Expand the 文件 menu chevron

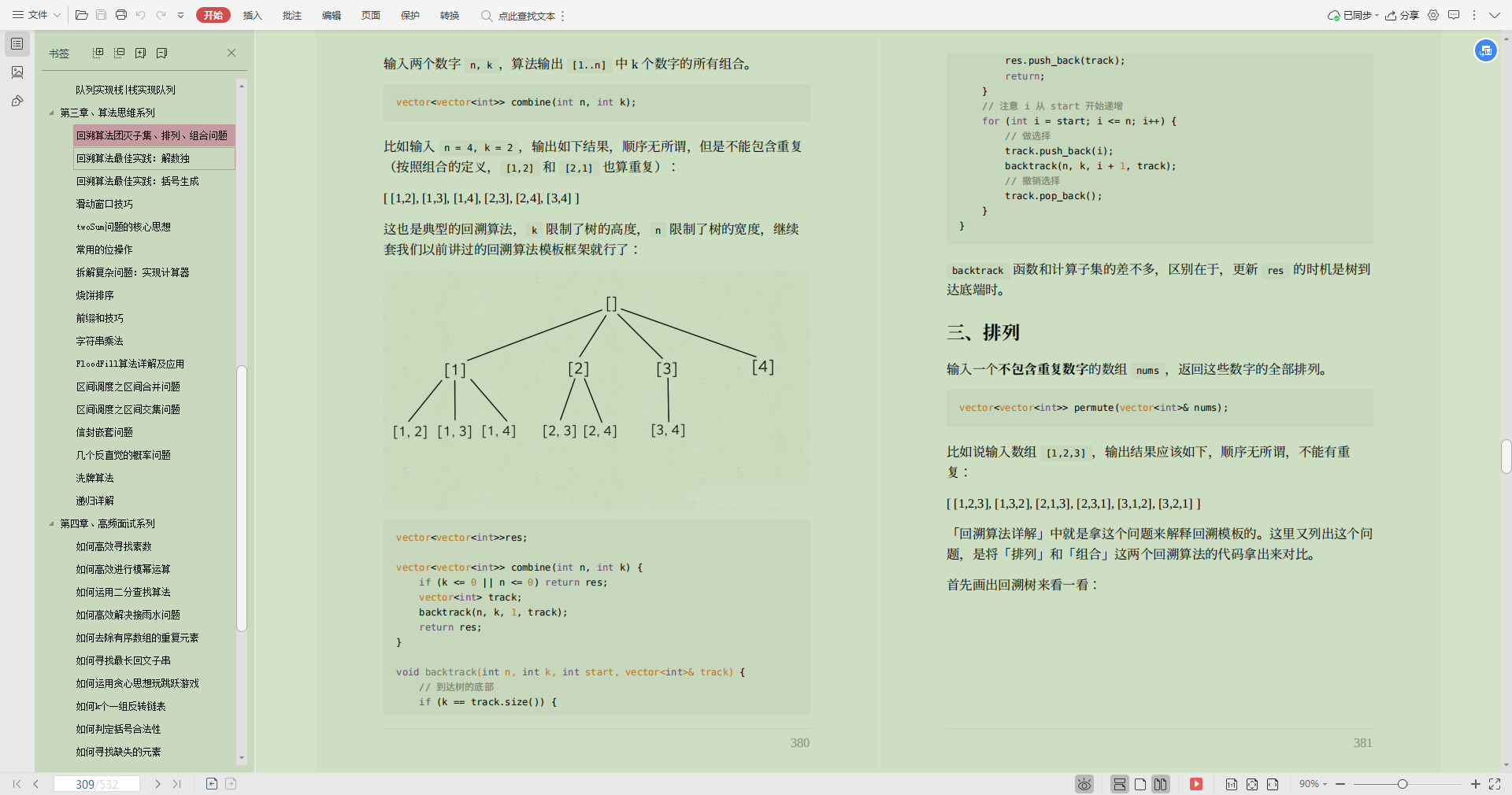pyautogui.click(x=55, y=15)
